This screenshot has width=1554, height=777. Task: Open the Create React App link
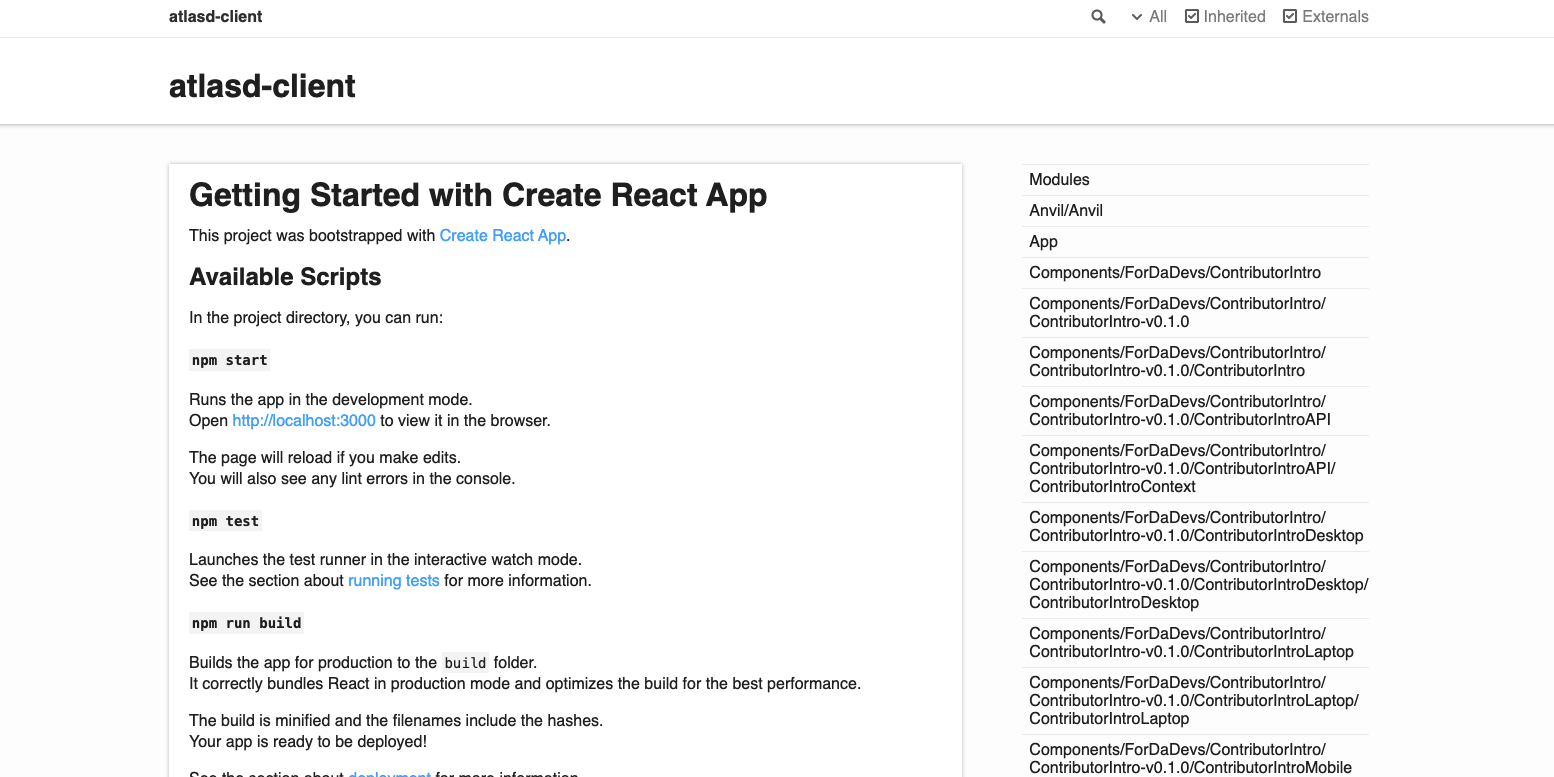pos(502,235)
